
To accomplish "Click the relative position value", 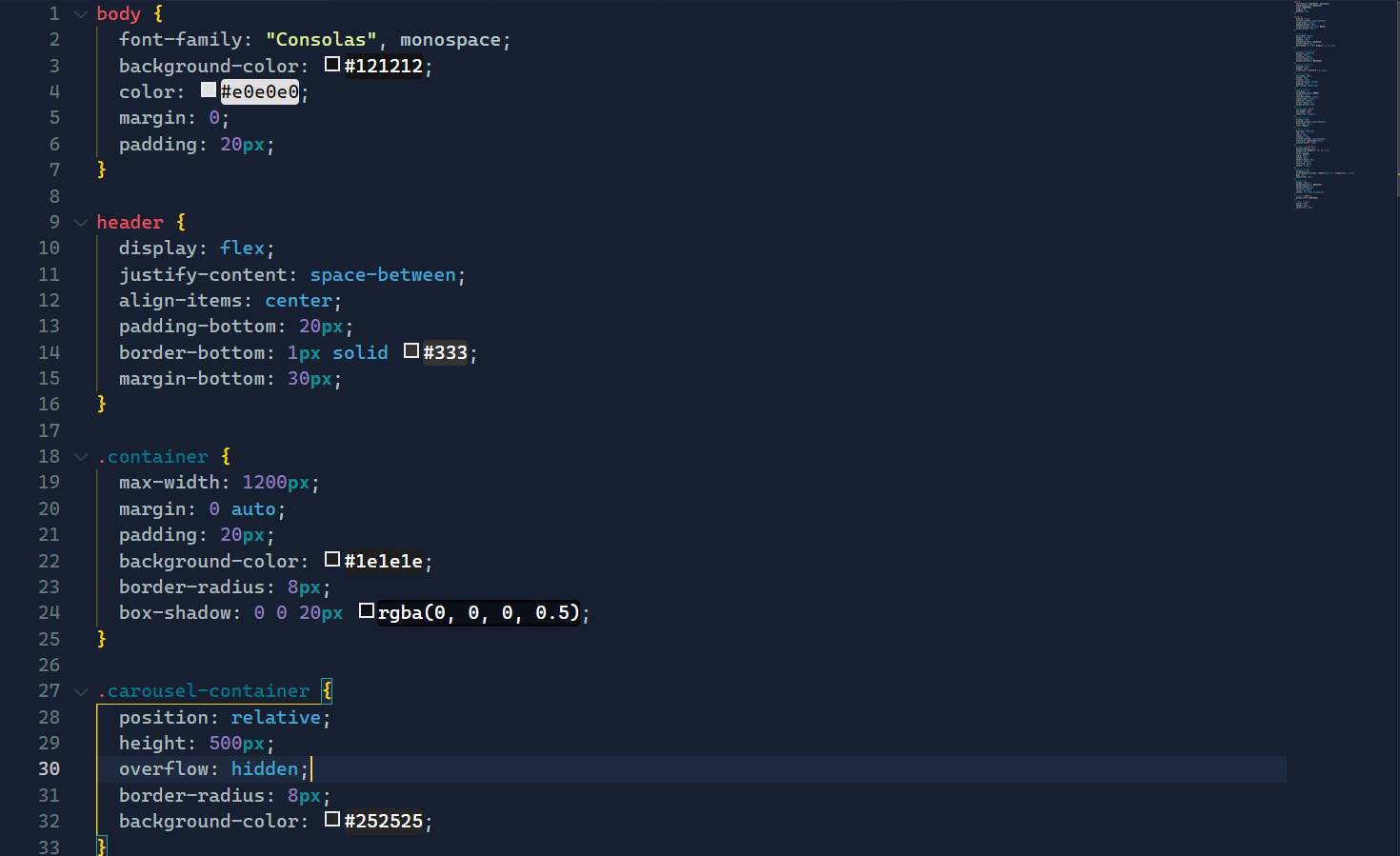I will (275, 717).
